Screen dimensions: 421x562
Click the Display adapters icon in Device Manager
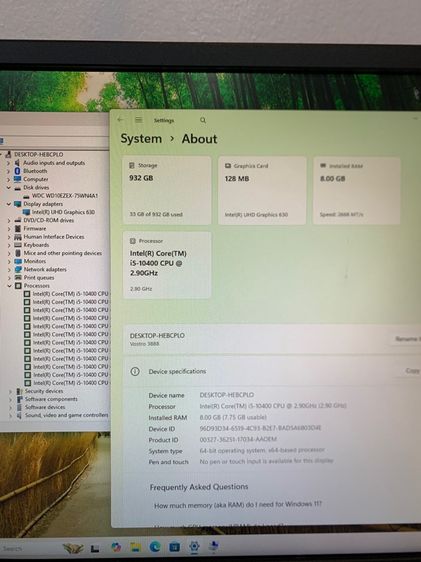point(18,204)
